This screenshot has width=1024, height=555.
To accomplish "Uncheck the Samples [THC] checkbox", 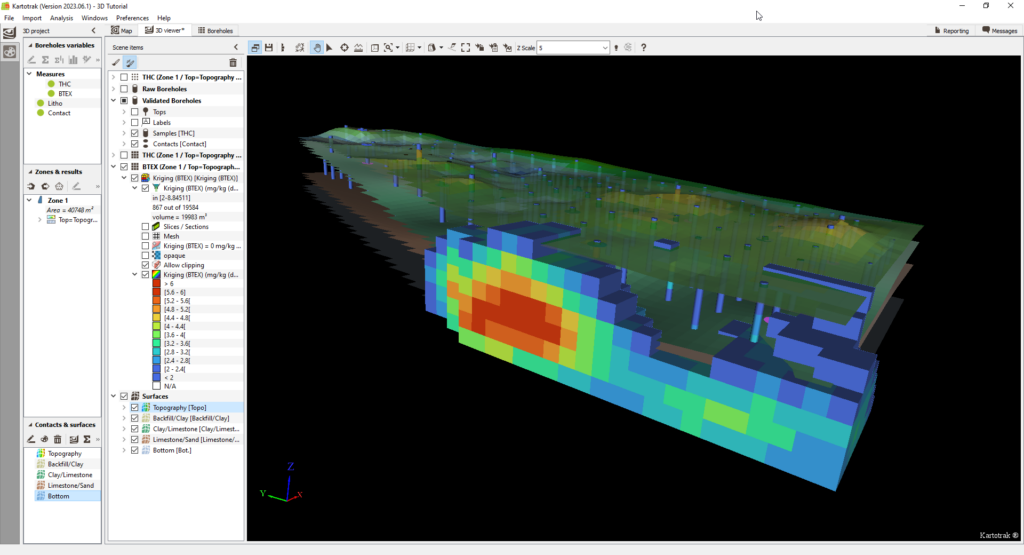I will [x=135, y=133].
